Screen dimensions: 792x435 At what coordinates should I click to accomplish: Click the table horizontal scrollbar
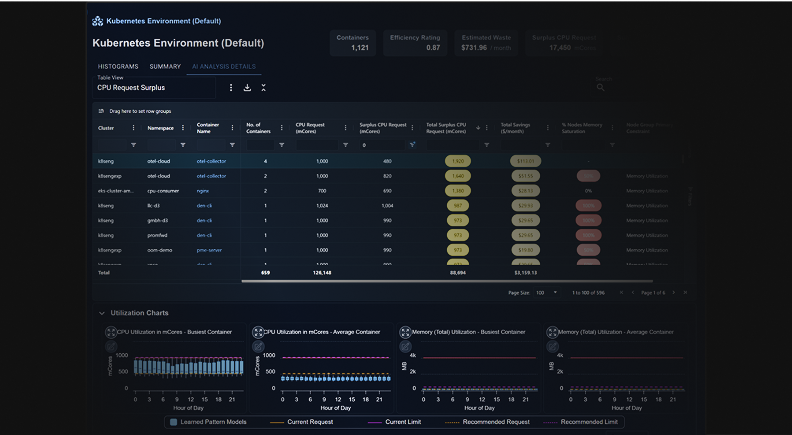click(447, 281)
